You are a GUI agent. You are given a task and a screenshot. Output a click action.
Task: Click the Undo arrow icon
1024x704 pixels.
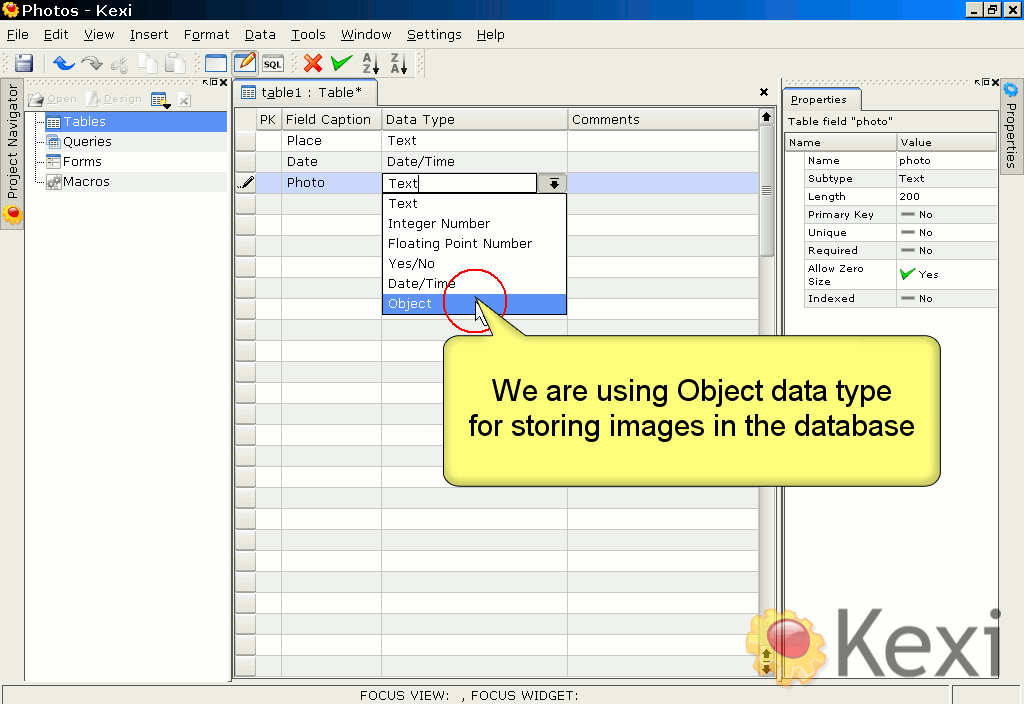64,63
